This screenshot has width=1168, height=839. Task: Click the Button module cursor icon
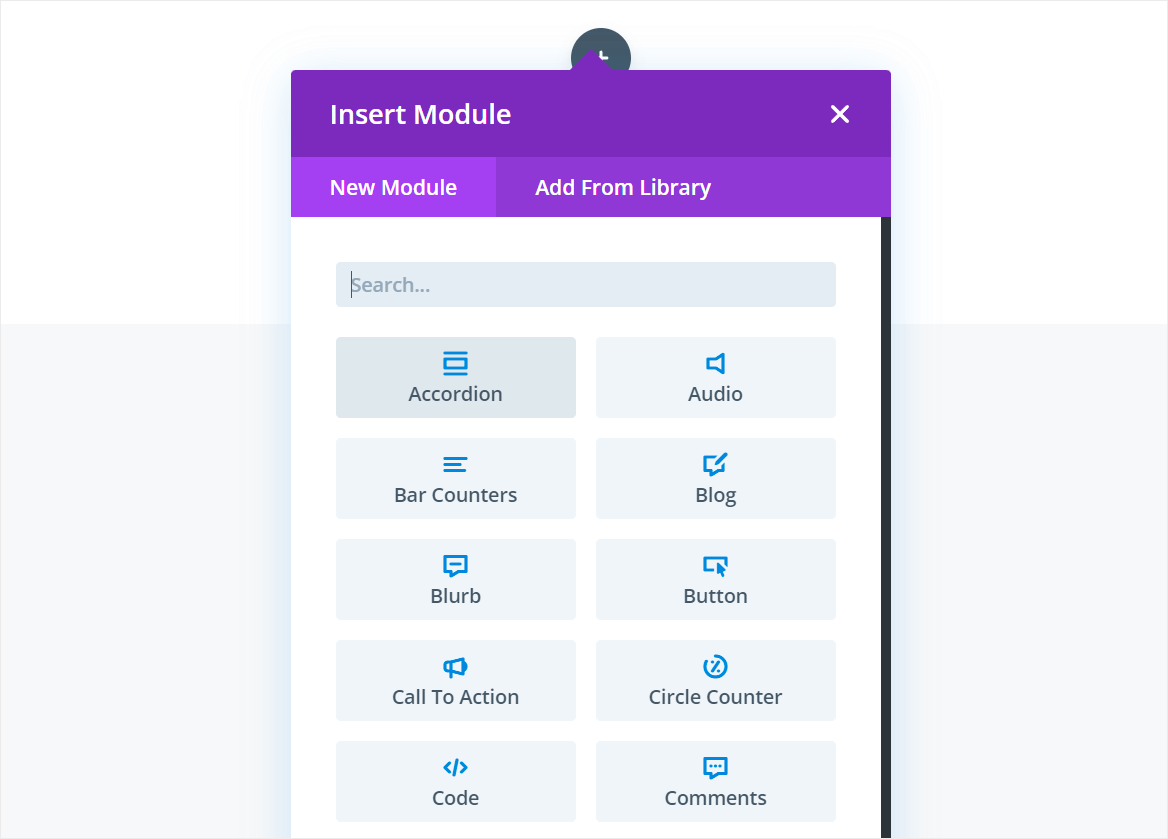click(715, 565)
